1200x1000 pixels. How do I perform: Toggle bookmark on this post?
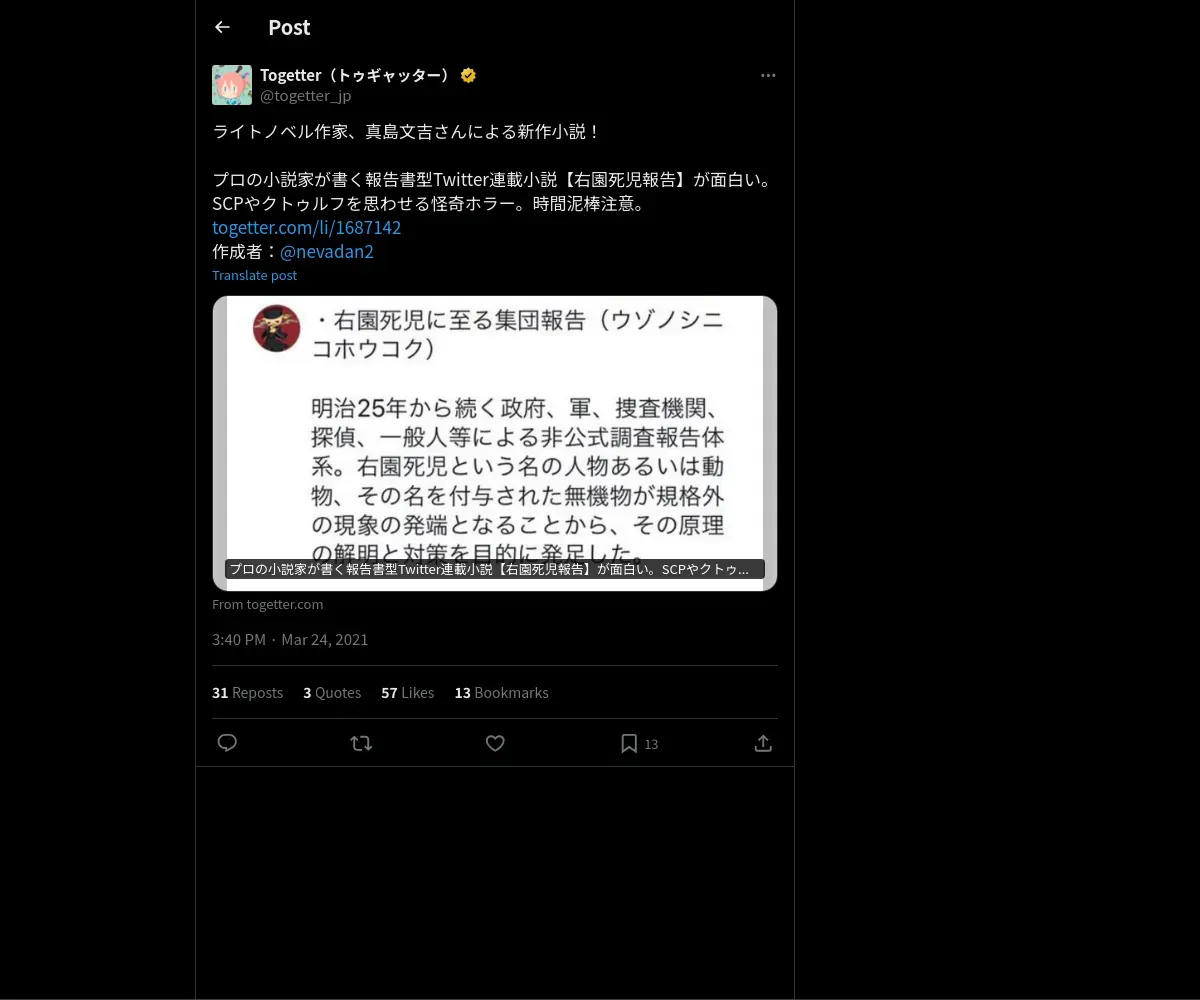[x=629, y=743]
